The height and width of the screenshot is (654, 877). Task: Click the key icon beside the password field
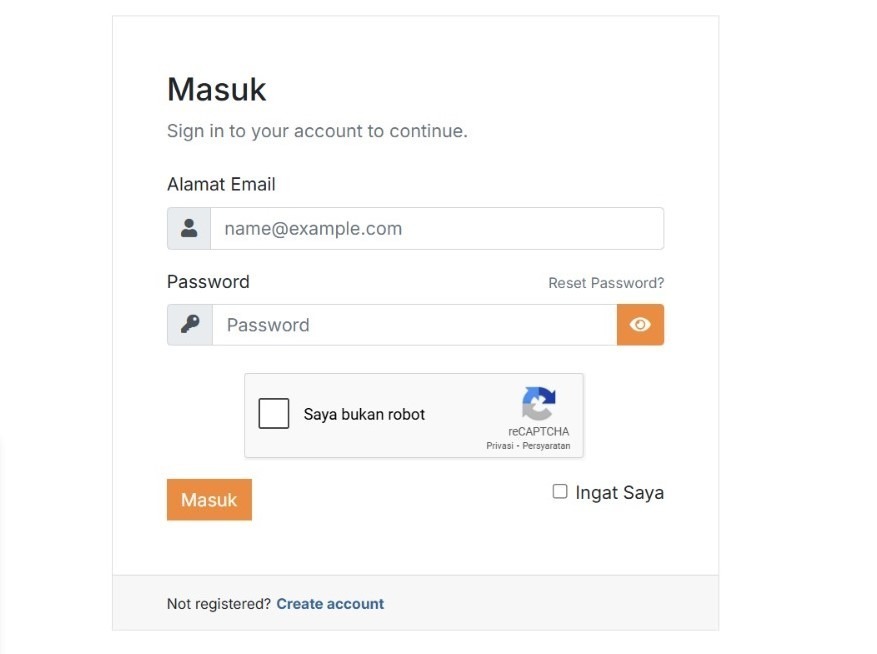point(190,325)
